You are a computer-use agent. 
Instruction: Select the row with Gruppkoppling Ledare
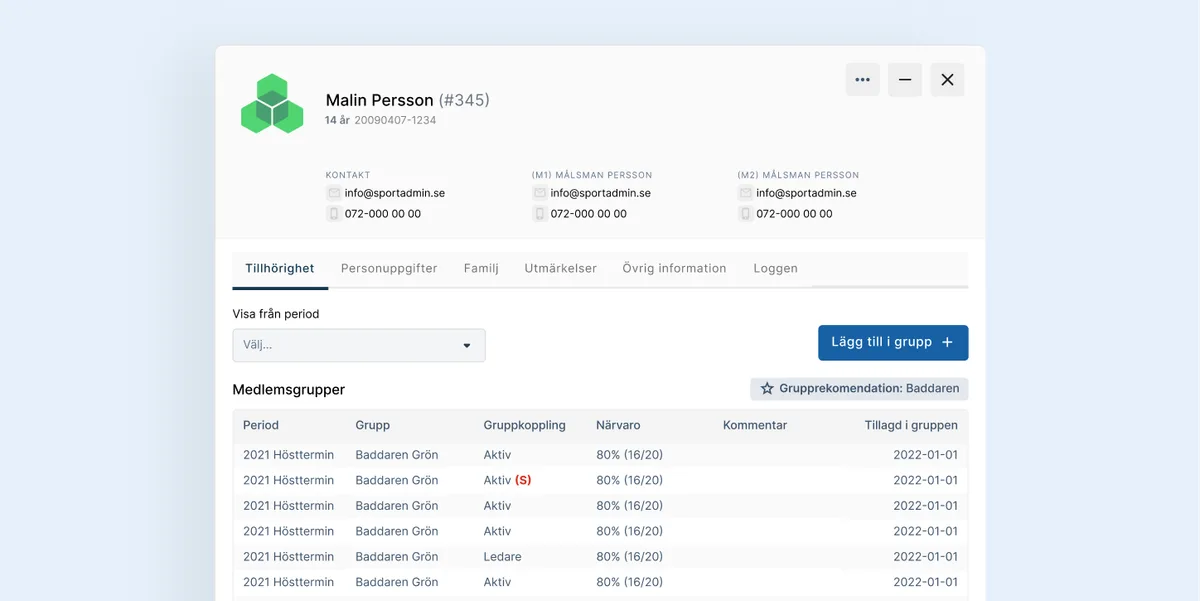(x=600, y=556)
